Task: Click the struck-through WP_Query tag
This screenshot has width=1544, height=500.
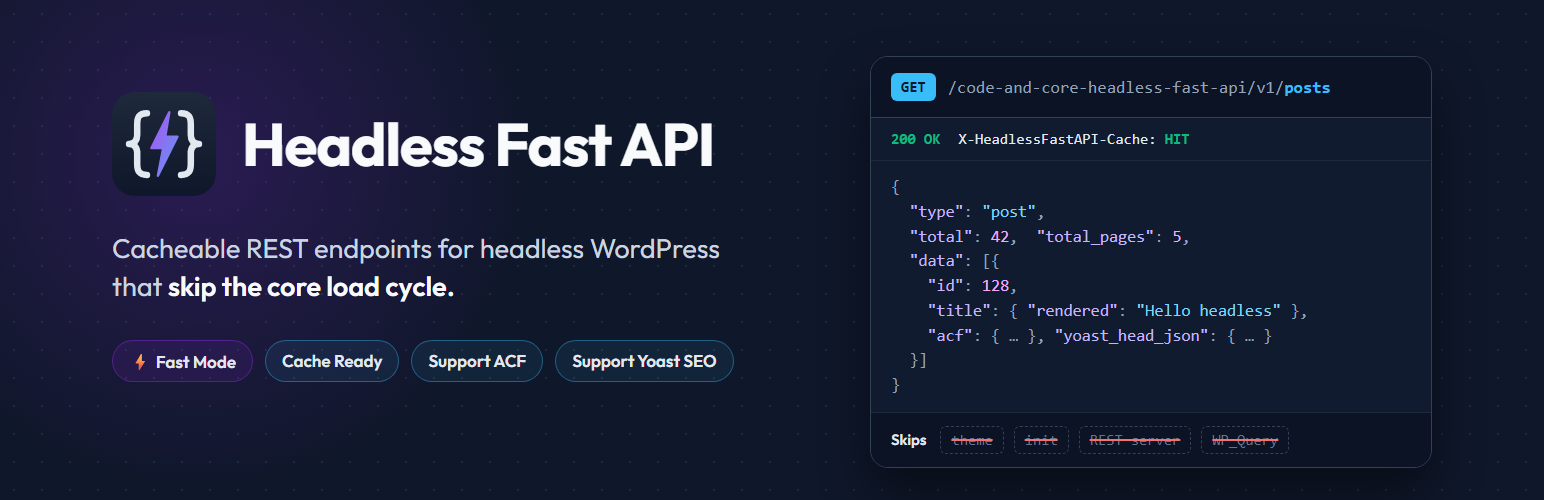Action: [1245, 440]
